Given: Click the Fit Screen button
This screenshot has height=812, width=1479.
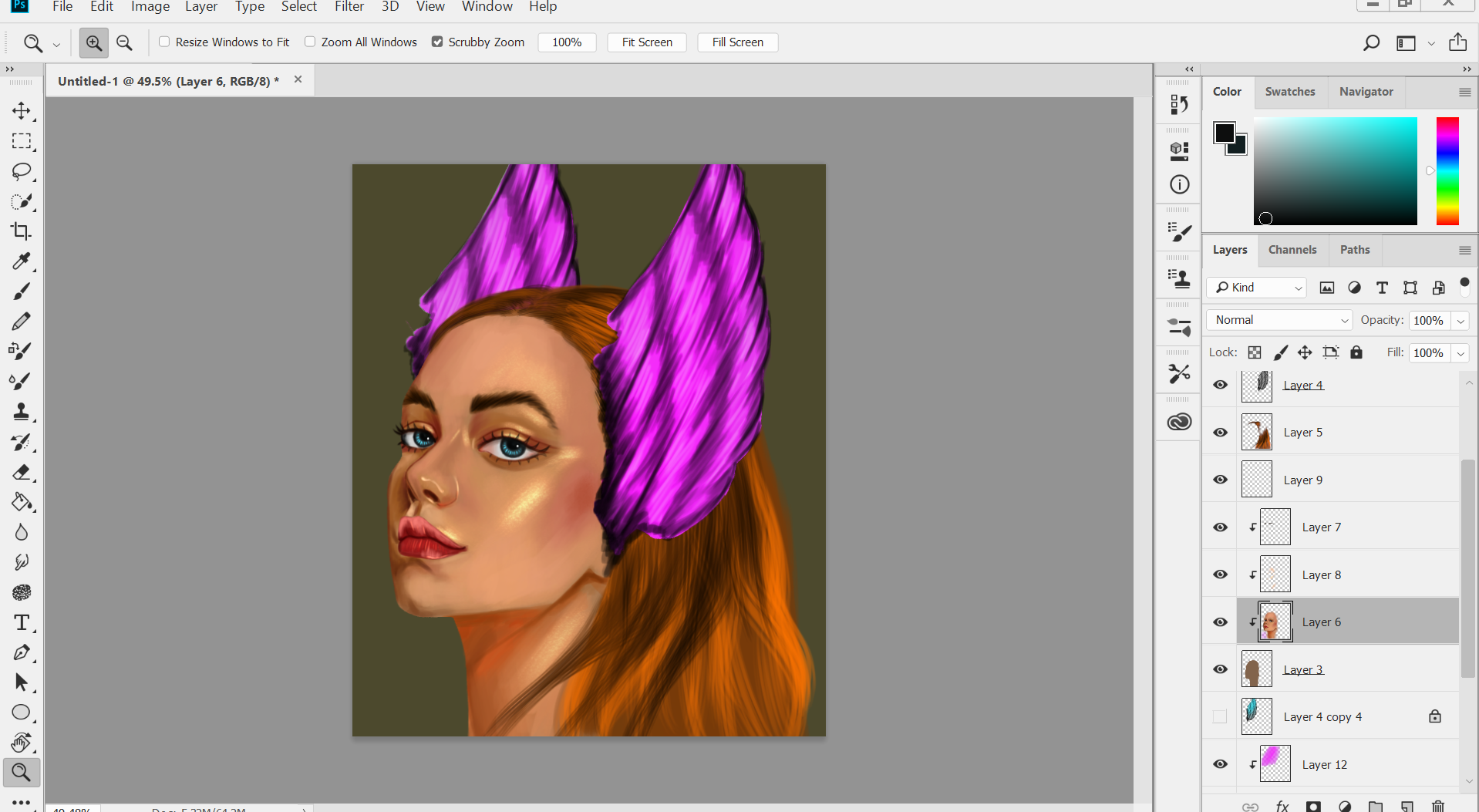Looking at the screenshot, I should tap(647, 42).
